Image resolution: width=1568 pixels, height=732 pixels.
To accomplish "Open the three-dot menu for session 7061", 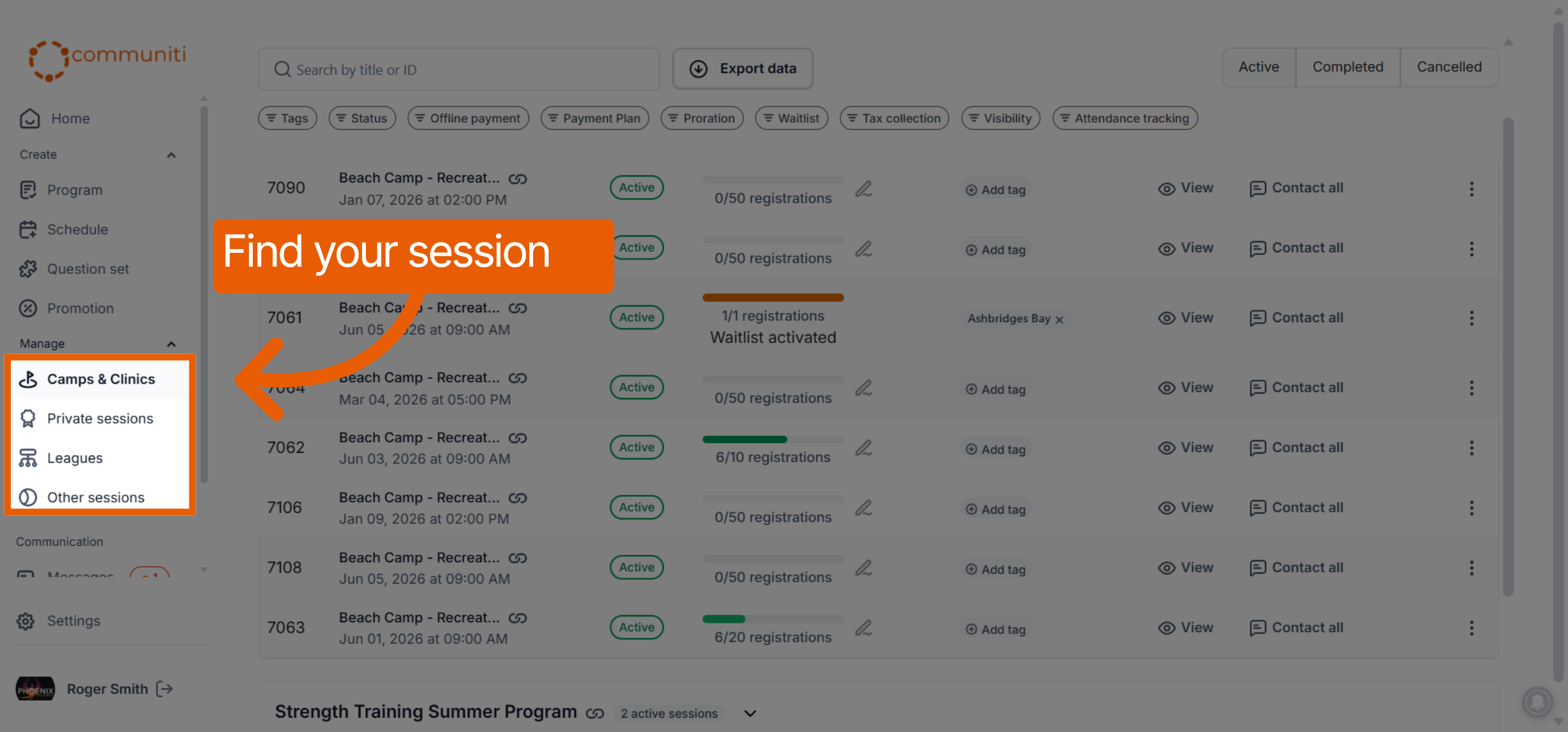I will click(1471, 318).
